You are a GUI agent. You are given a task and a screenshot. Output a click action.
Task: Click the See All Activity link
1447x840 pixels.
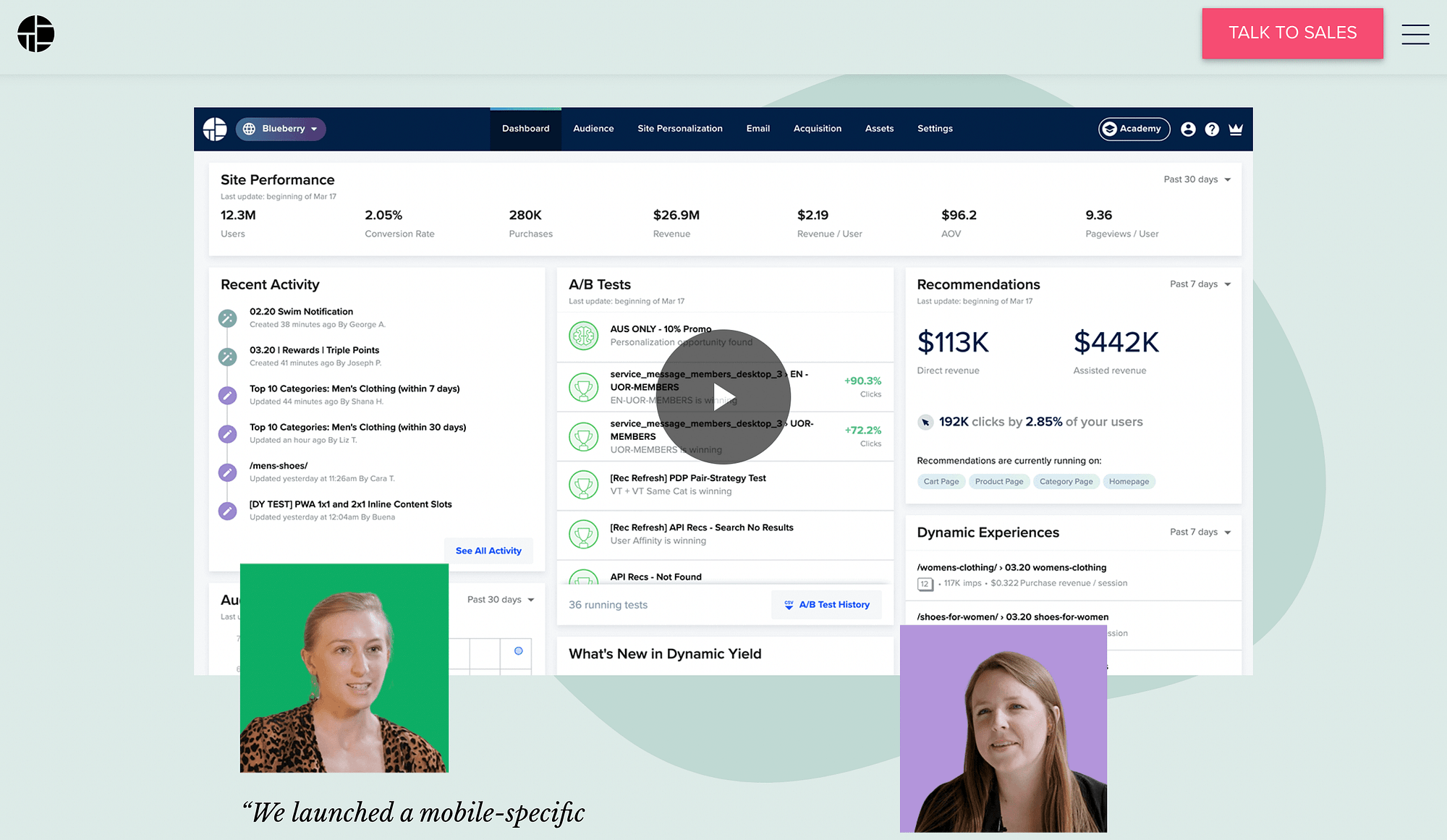[x=488, y=550]
